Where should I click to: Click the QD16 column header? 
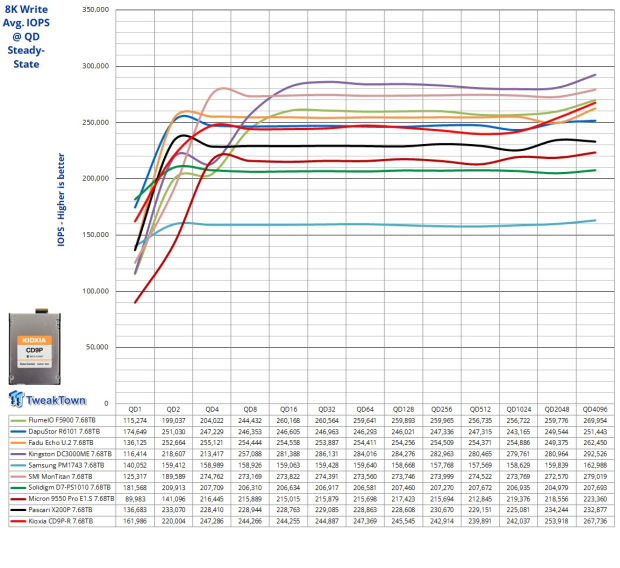(289, 409)
